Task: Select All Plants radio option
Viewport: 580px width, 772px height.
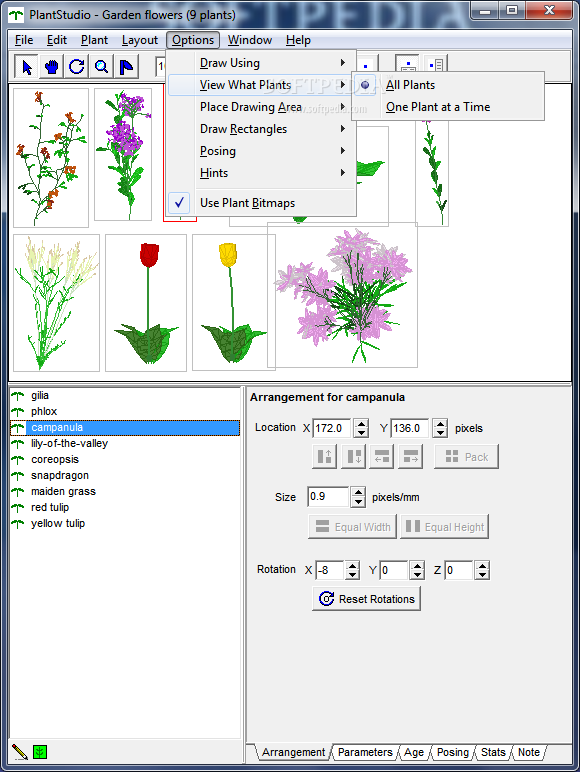Action: [x=448, y=85]
